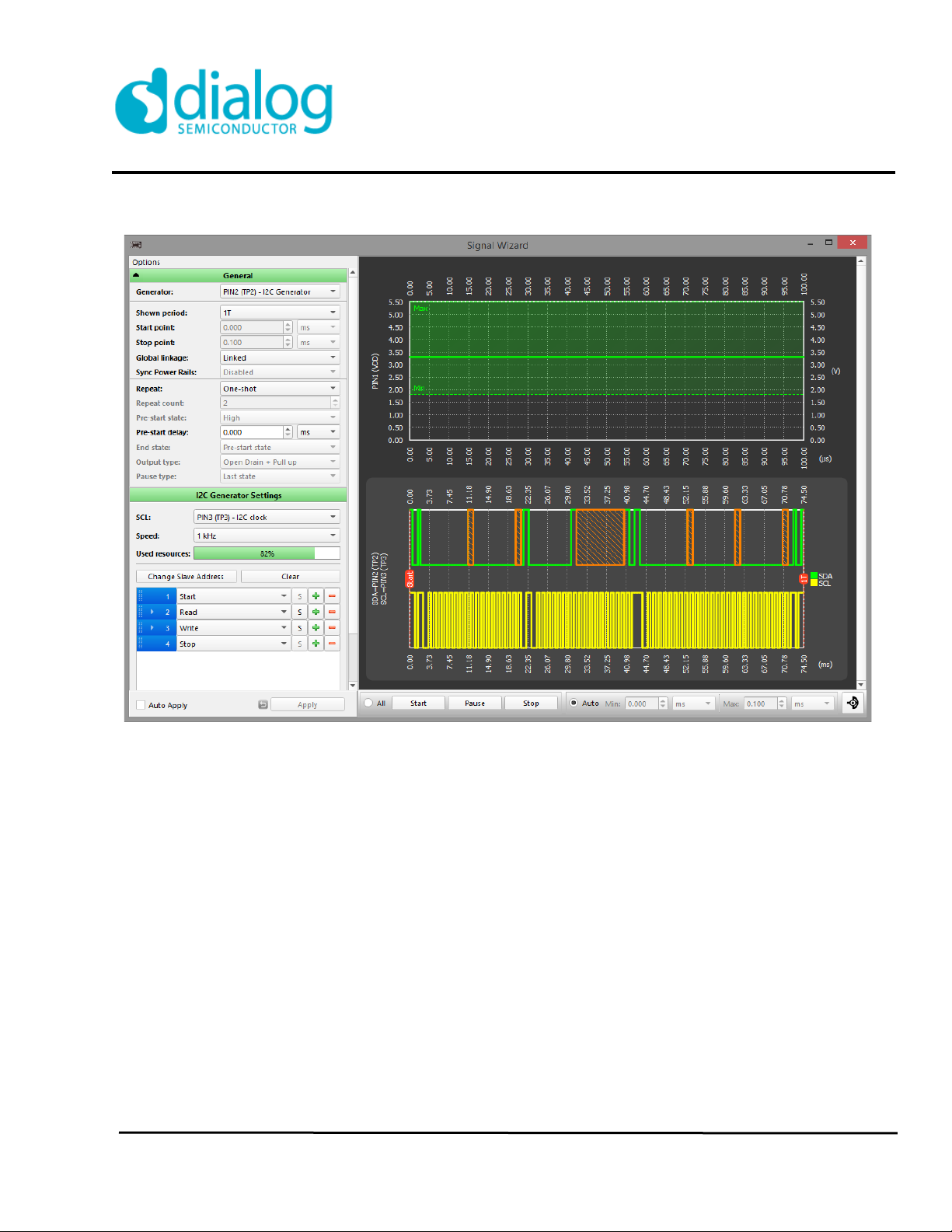Click the Dialog Semiconductor logo

click(x=224, y=102)
